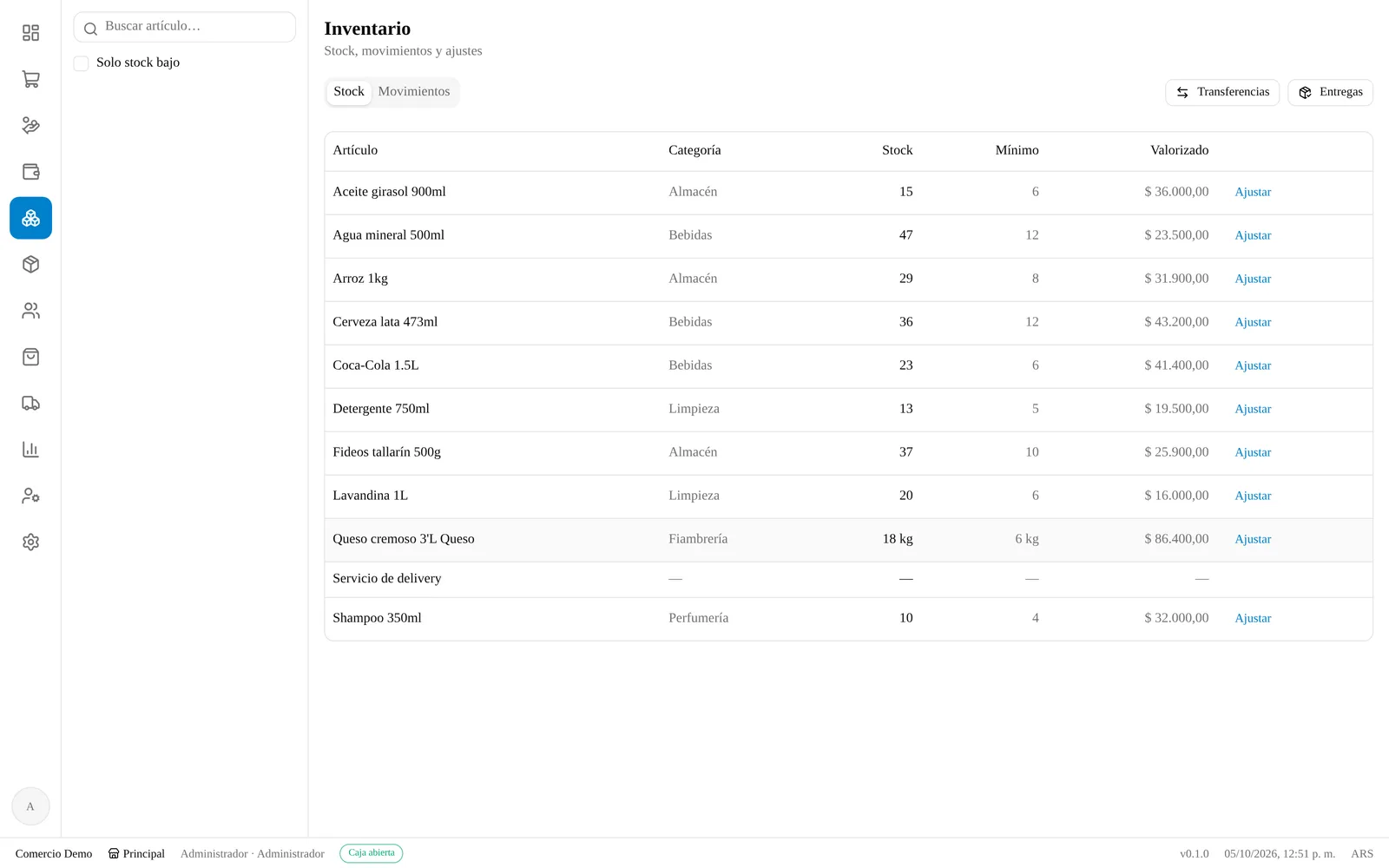Image resolution: width=1389 pixels, height=868 pixels.
Task: Click the Mínimo column header
Action: tap(1017, 151)
